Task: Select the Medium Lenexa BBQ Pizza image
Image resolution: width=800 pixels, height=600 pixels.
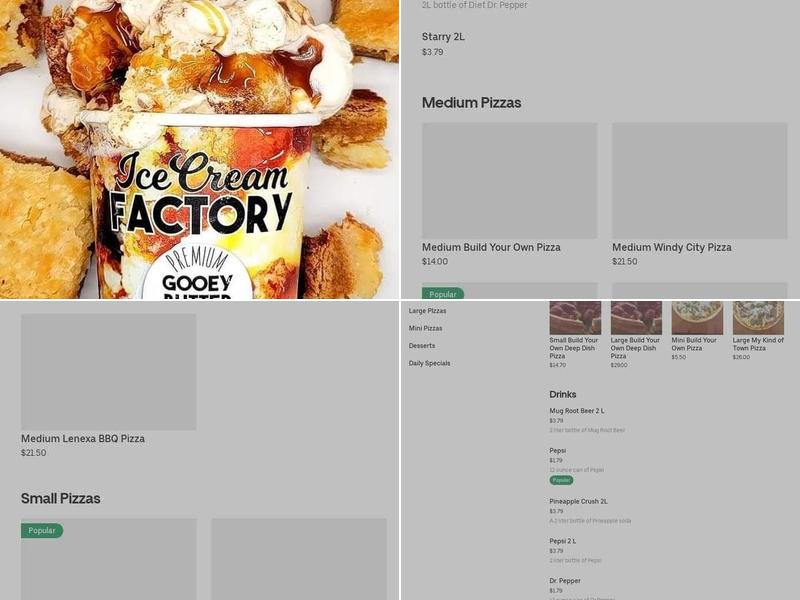Action: 108,371
